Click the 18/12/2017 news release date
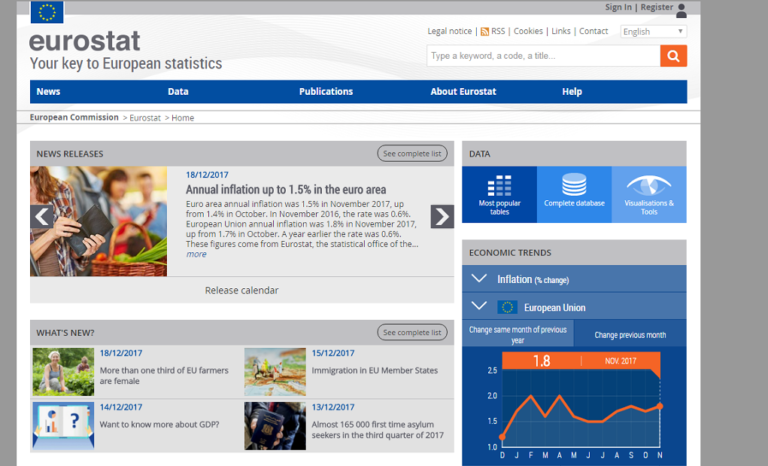This screenshot has width=768, height=466. click(207, 175)
